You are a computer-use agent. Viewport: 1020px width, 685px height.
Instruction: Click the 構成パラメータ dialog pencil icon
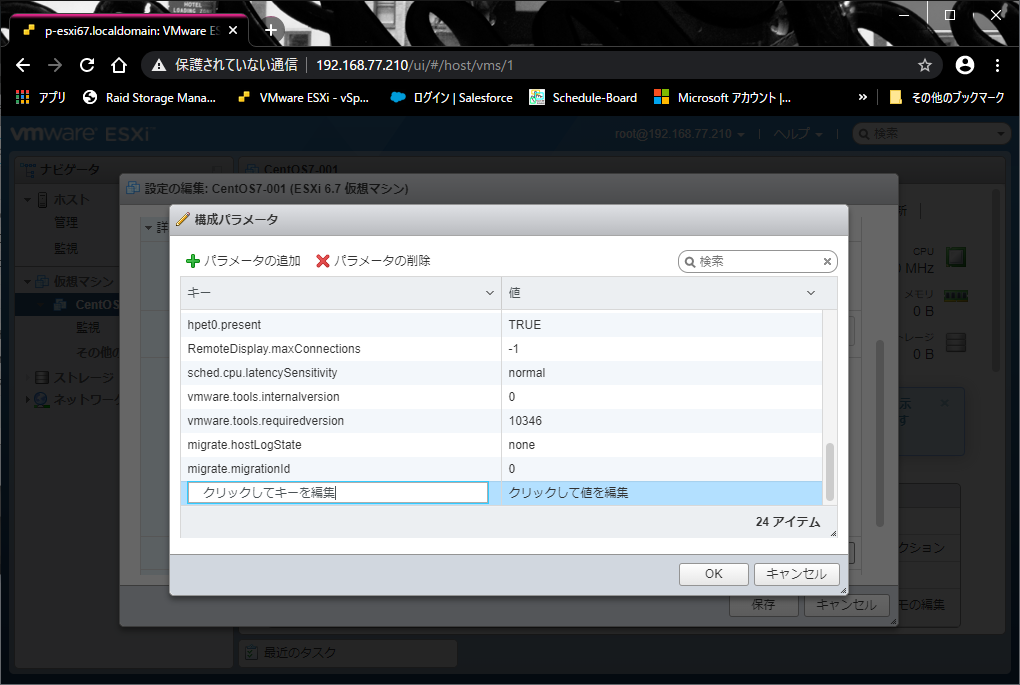pos(183,220)
